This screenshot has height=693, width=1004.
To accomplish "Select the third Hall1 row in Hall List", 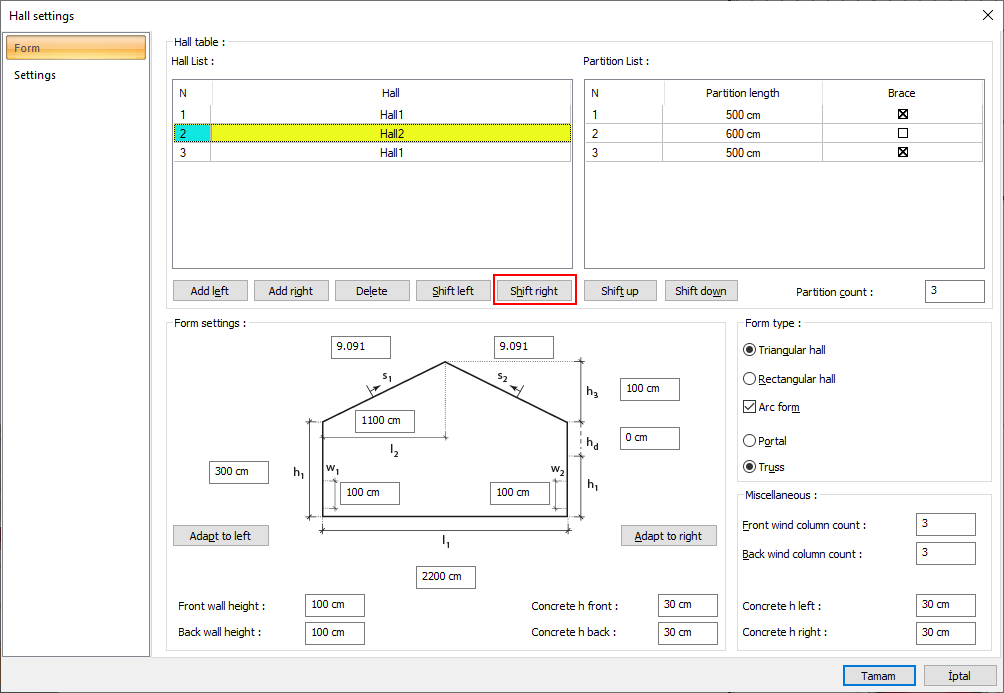I will 391,153.
